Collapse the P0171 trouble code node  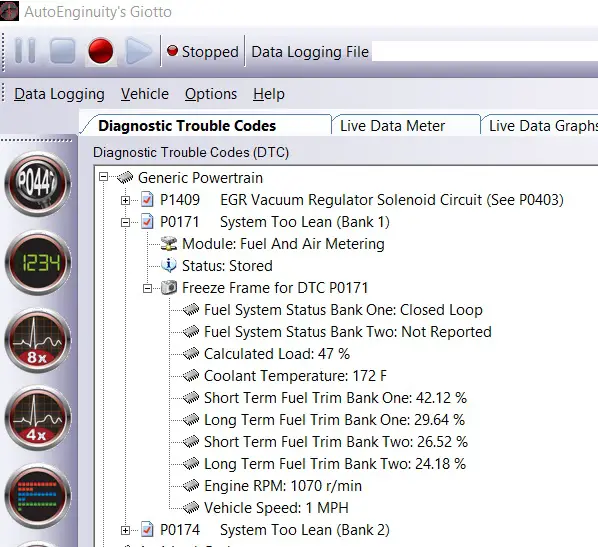[x=125, y=222]
